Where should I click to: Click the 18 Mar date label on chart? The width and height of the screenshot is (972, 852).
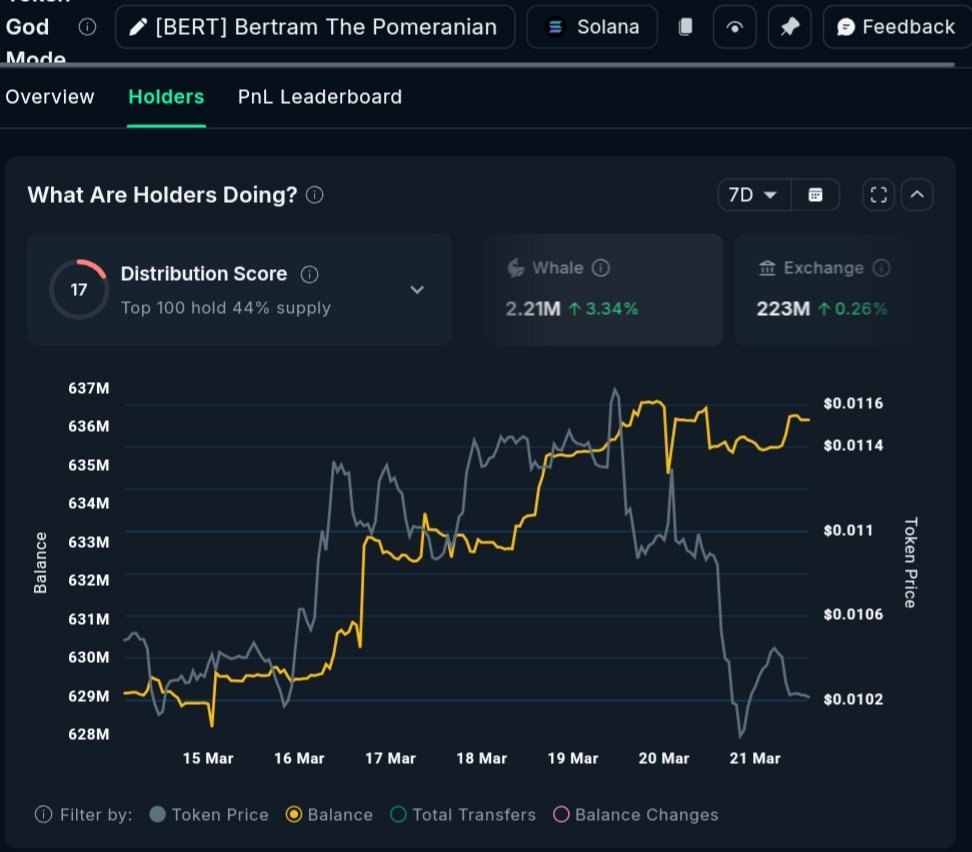482,758
